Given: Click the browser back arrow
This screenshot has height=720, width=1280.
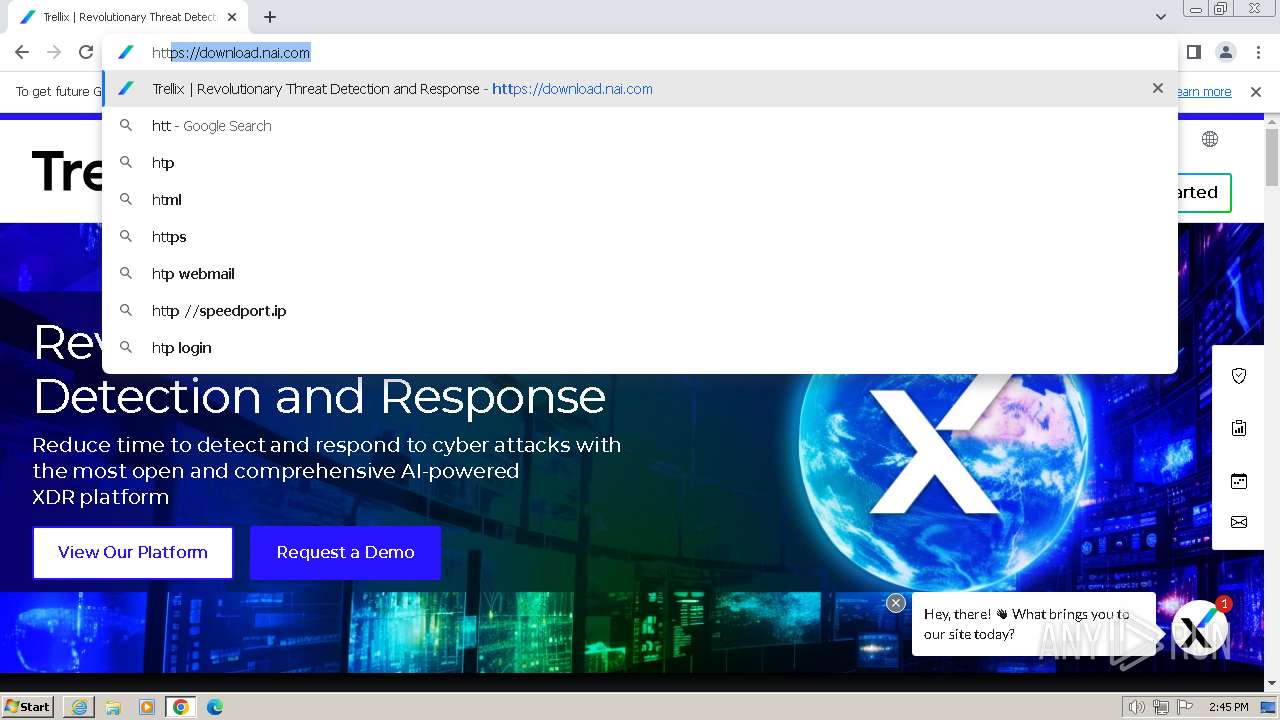Looking at the screenshot, I should point(22,52).
